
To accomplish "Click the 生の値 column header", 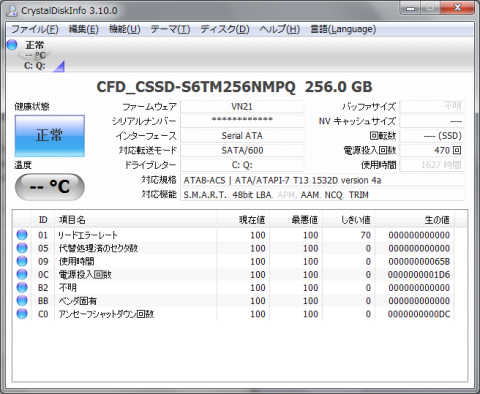I will pos(415,220).
